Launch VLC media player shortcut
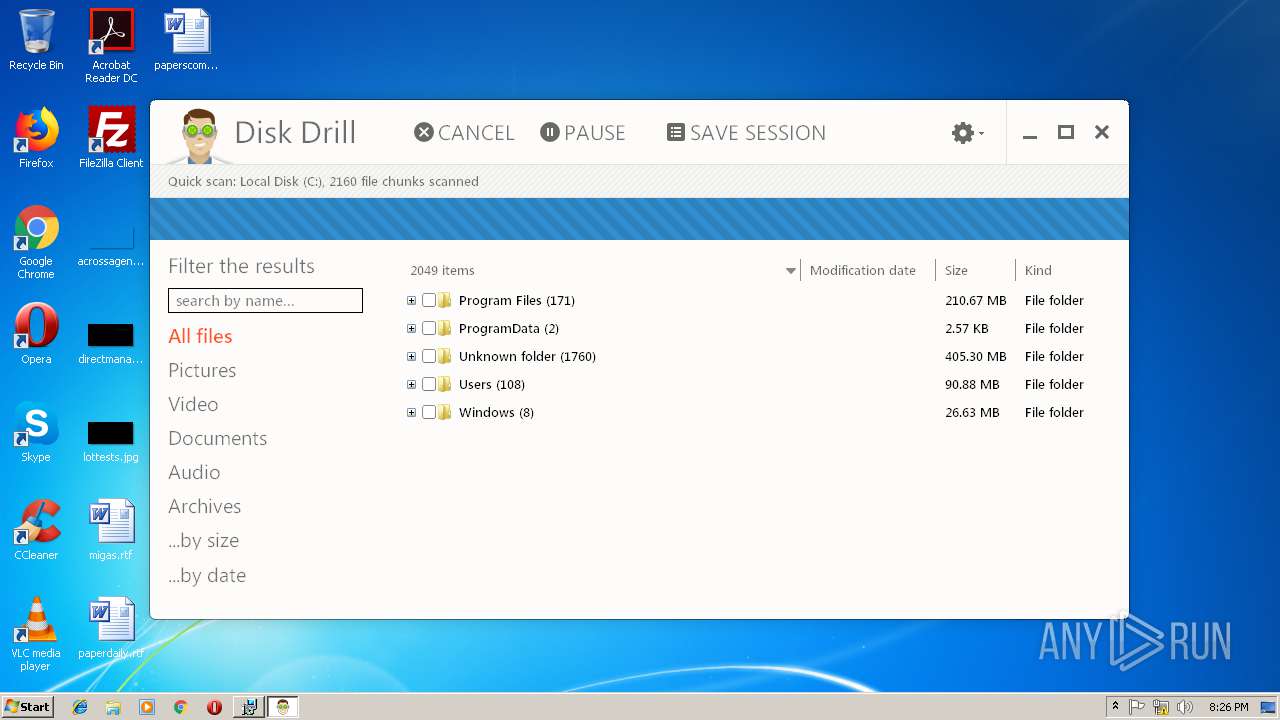The width and height of the screenshot is (1280, 720). pos(36,634)
